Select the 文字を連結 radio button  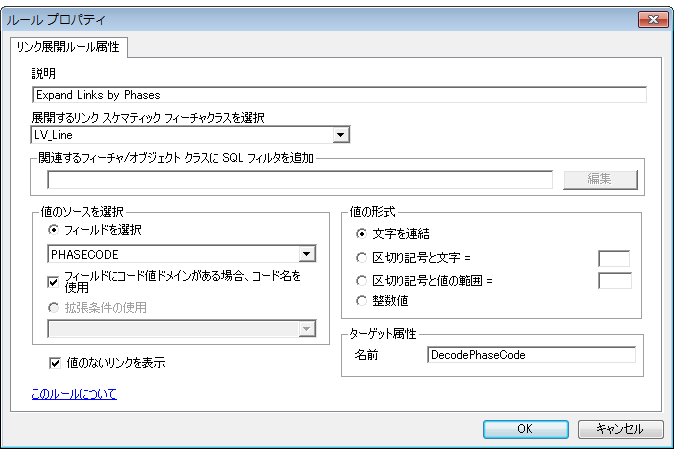[x=362, y=234]
